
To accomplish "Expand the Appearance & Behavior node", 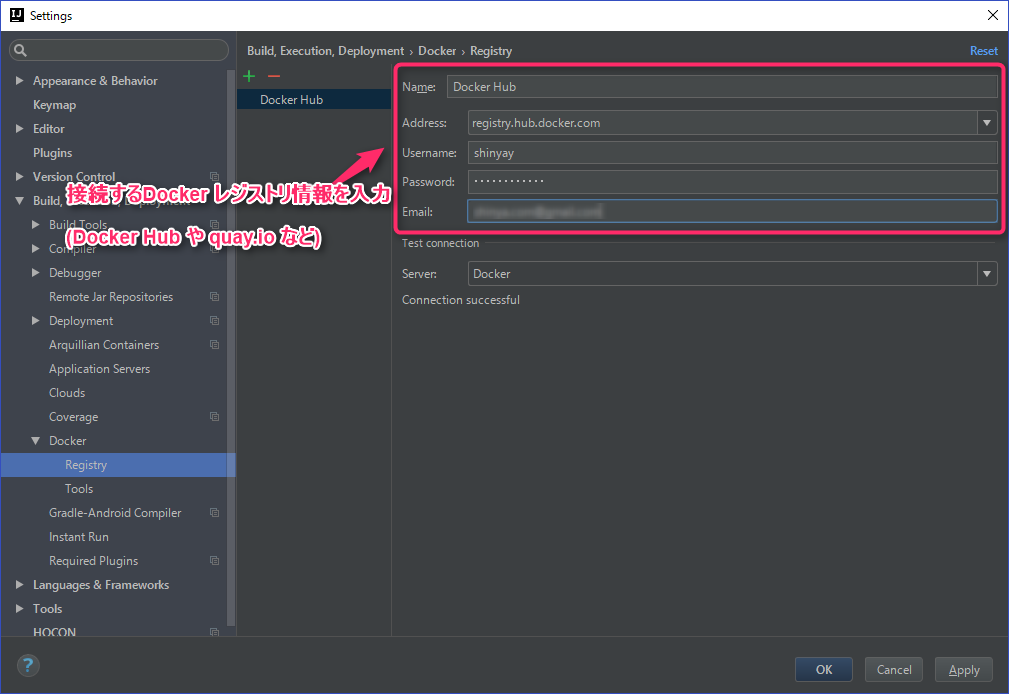I will (19, 80).
